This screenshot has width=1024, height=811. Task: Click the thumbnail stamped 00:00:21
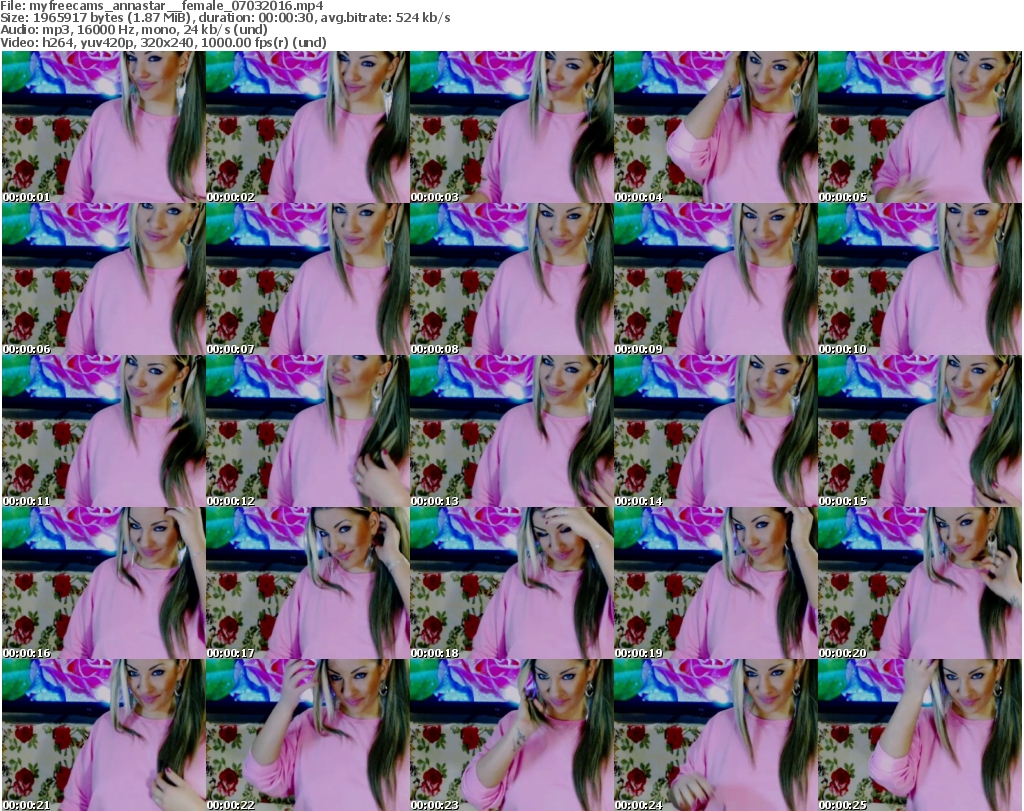tap(104, 735)
